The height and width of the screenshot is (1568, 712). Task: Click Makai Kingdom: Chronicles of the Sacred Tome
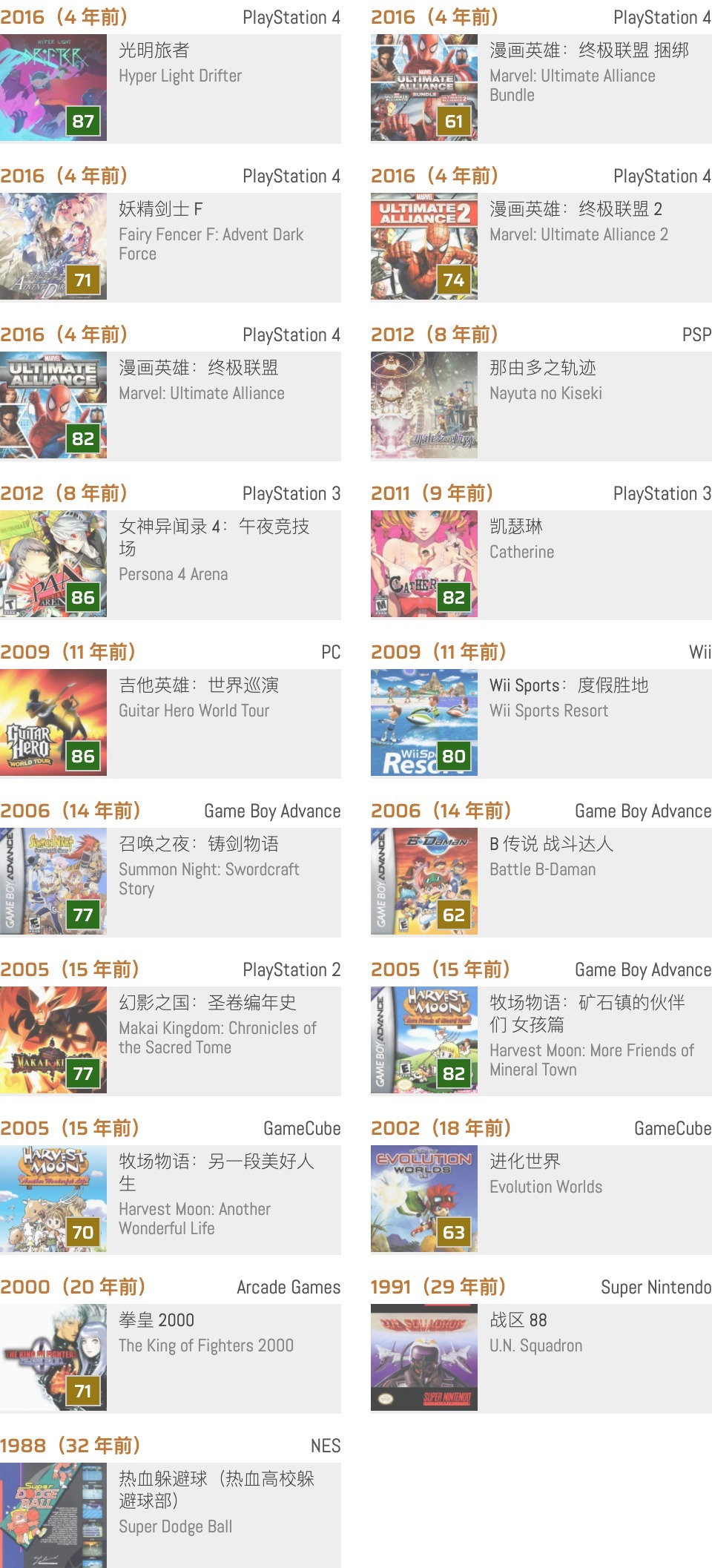pyautogui.click(x=218, y=1038)
